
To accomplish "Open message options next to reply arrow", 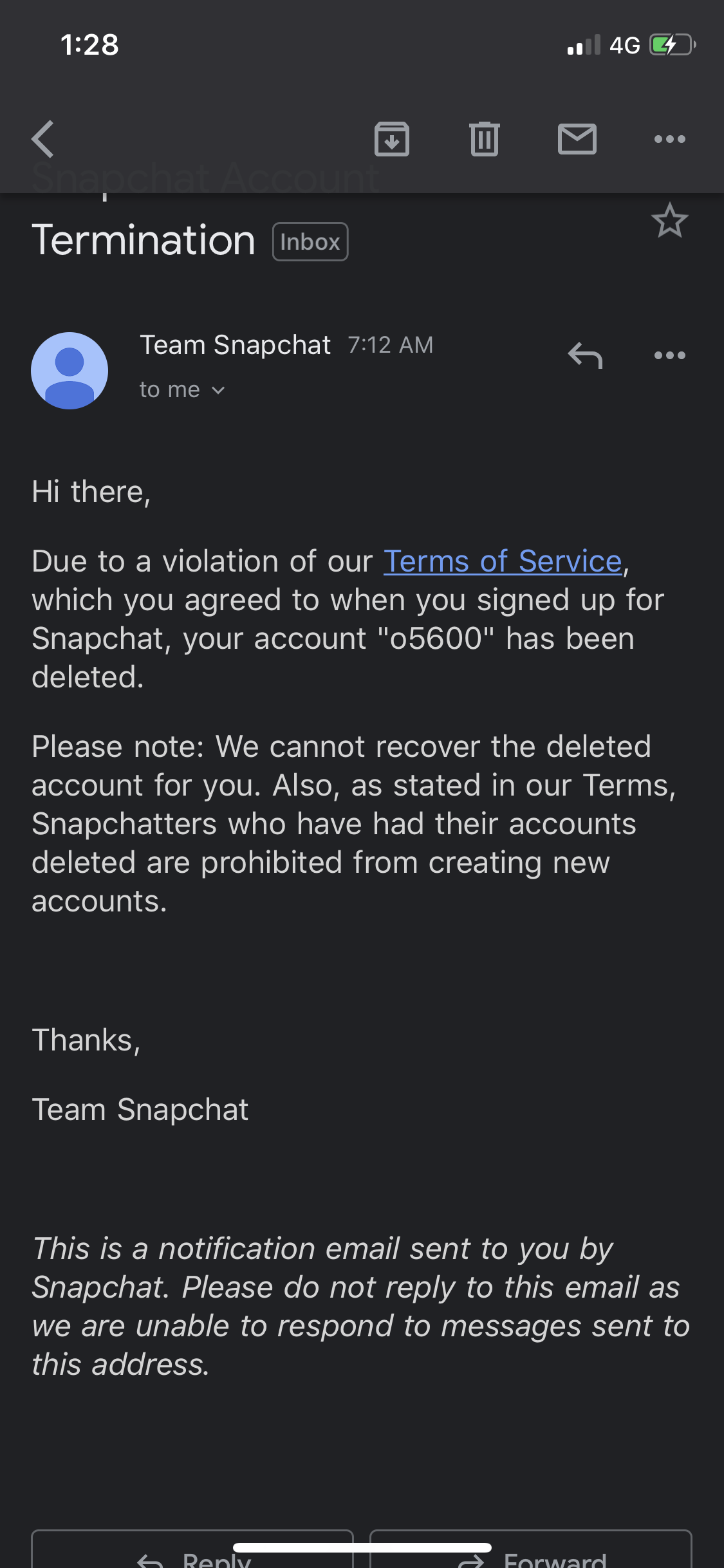I will click(x=670, y=355).
